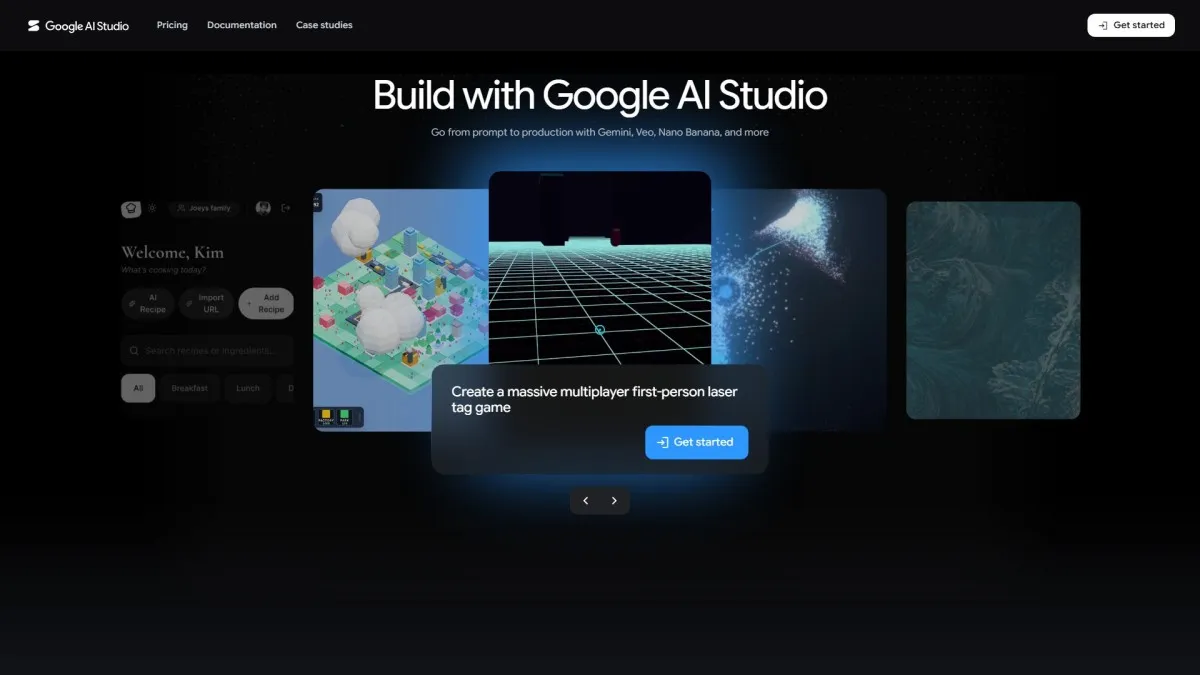Click the chef hat logo in recipe app
The width and height of the screenshot is (1200, 675).
tap(130, 208)
